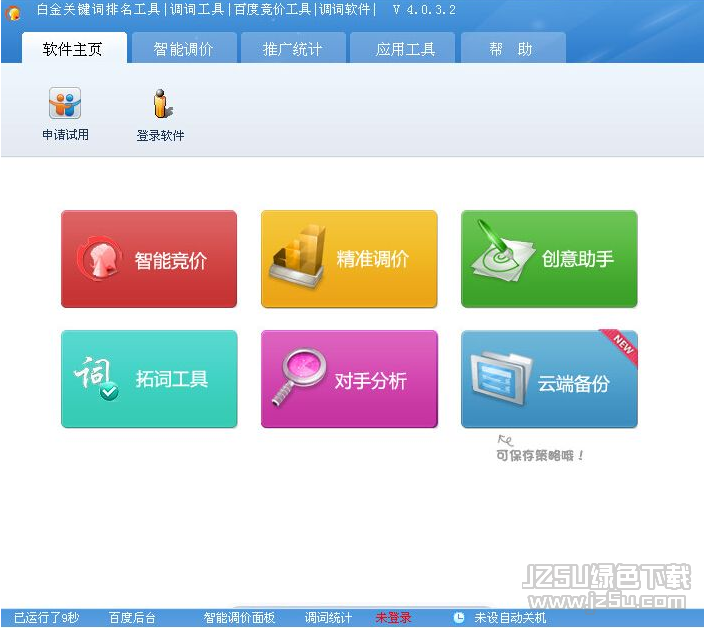Image resolution: width=704 pixels, height=628 pixels.
Task: Open the 拓词工具 teal tile
Action: 149,379
